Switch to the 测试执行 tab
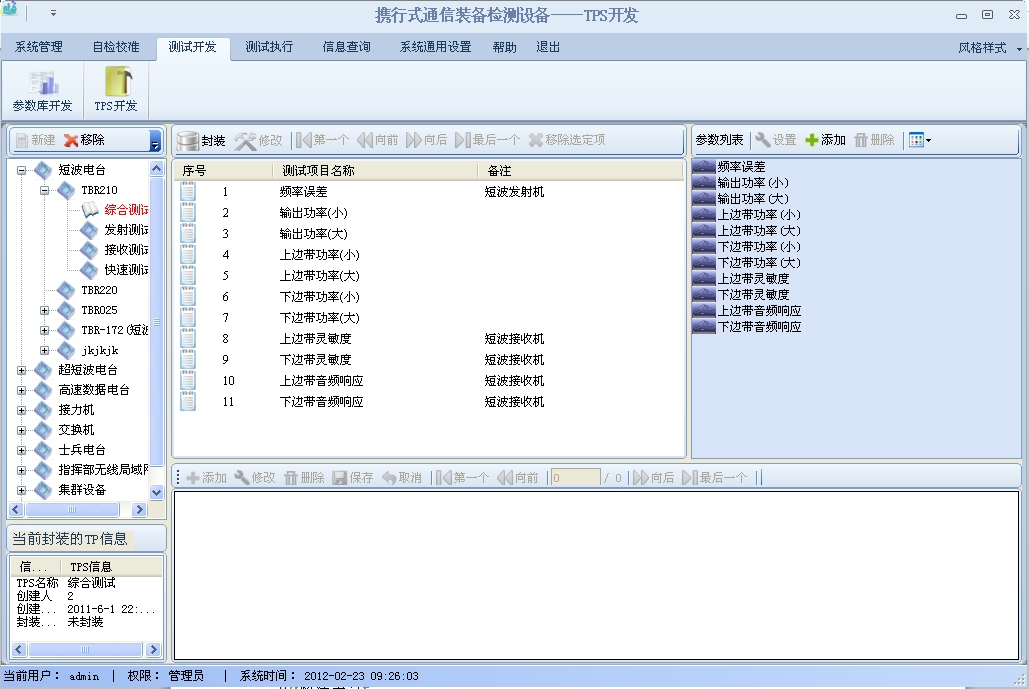 tap(269, 47)
